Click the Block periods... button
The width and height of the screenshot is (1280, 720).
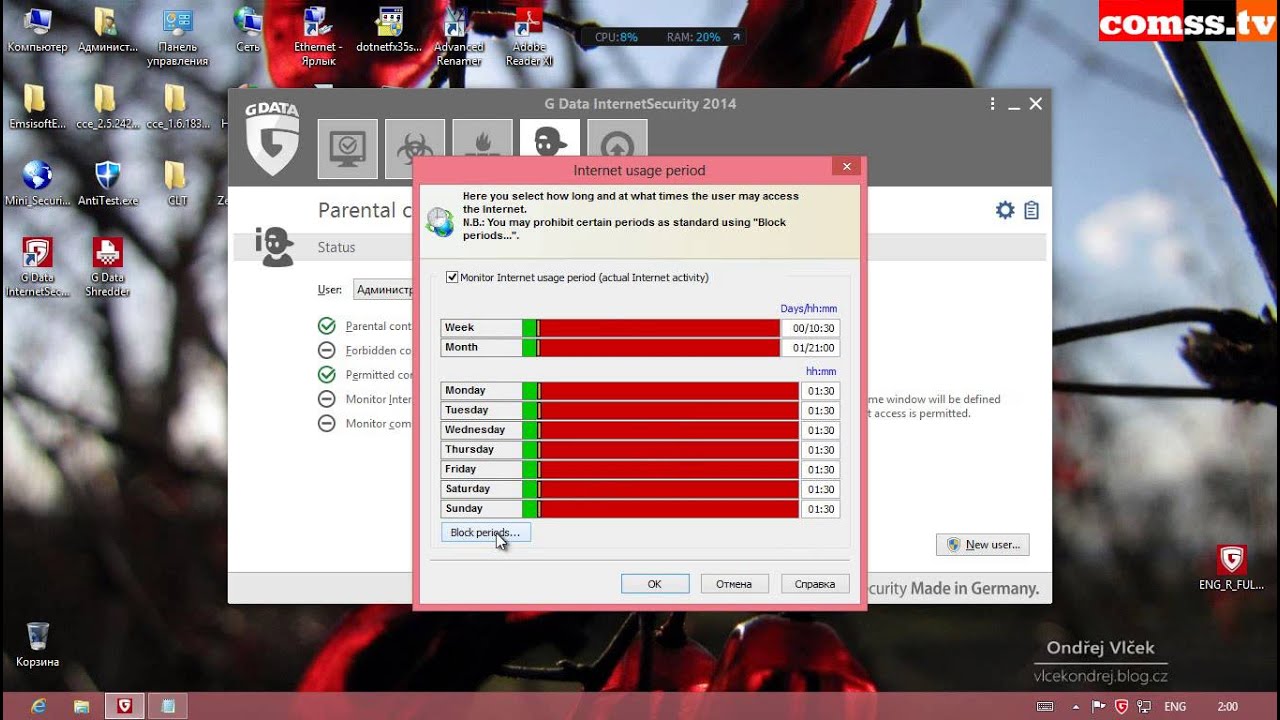tap(485, 532)
